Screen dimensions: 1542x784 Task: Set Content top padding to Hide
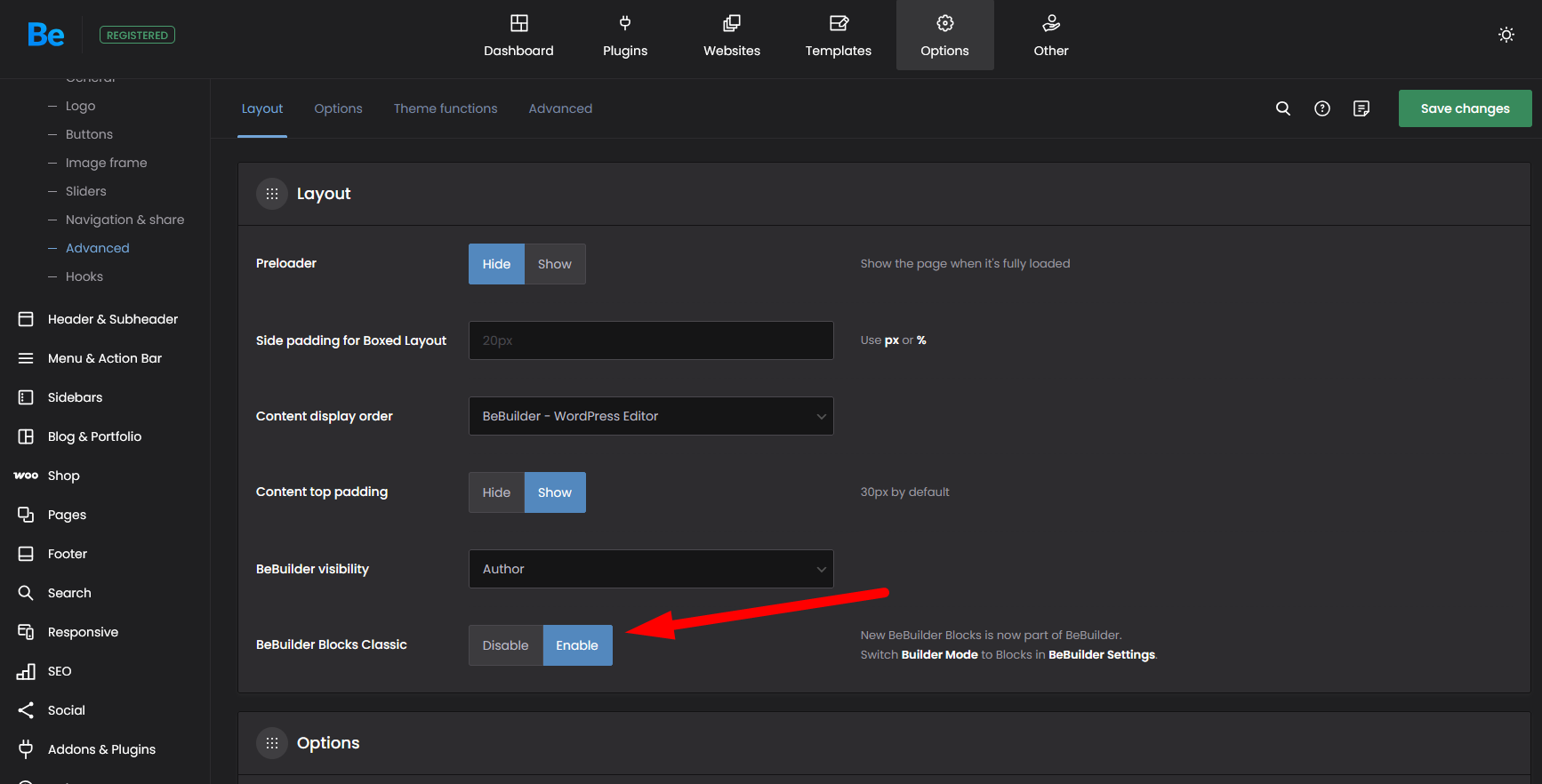(496, 492)
